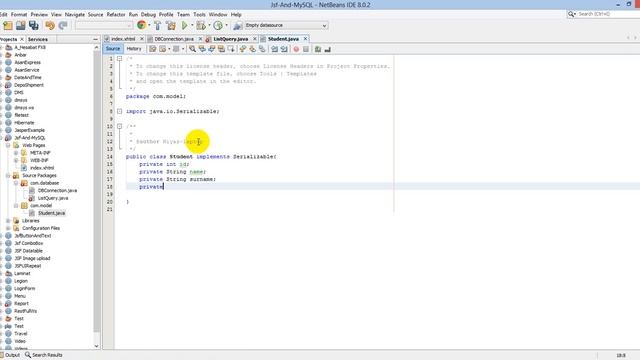Open the Source menu
The image size is (640, 360).
tap(96, 14)
